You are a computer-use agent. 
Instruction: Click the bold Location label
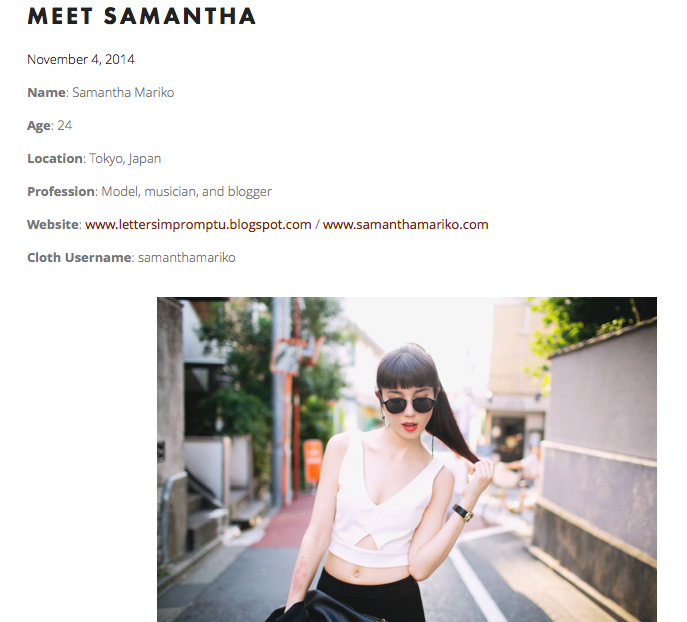tap(55, 159)
